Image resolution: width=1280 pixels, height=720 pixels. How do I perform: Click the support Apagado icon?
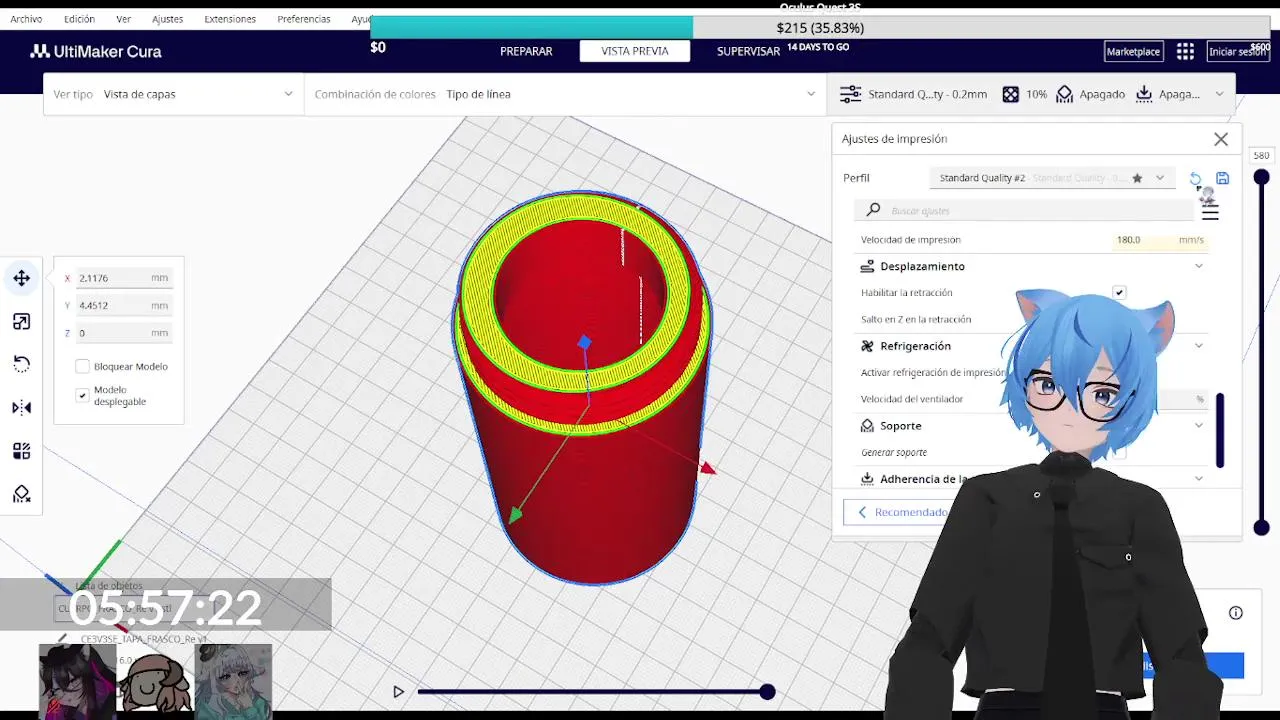pyautogui.click(x=1064, y=94)
